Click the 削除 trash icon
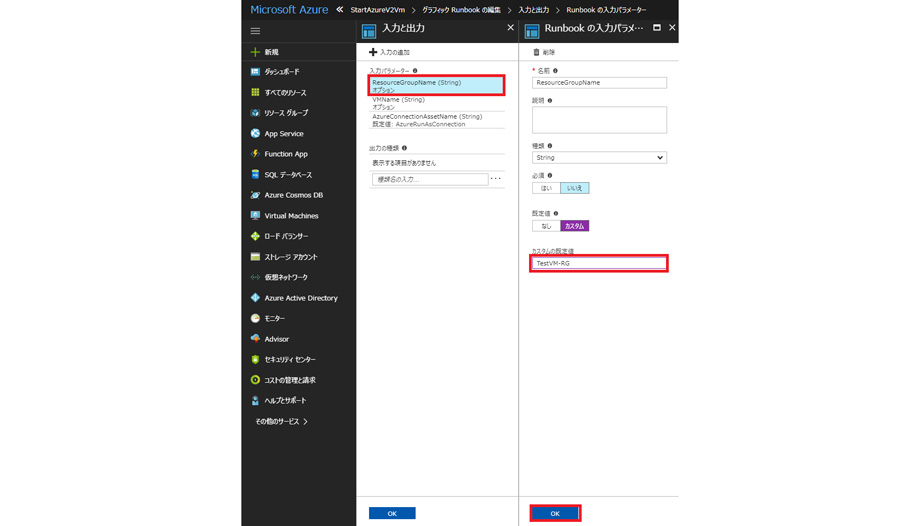 coord(537,52)
